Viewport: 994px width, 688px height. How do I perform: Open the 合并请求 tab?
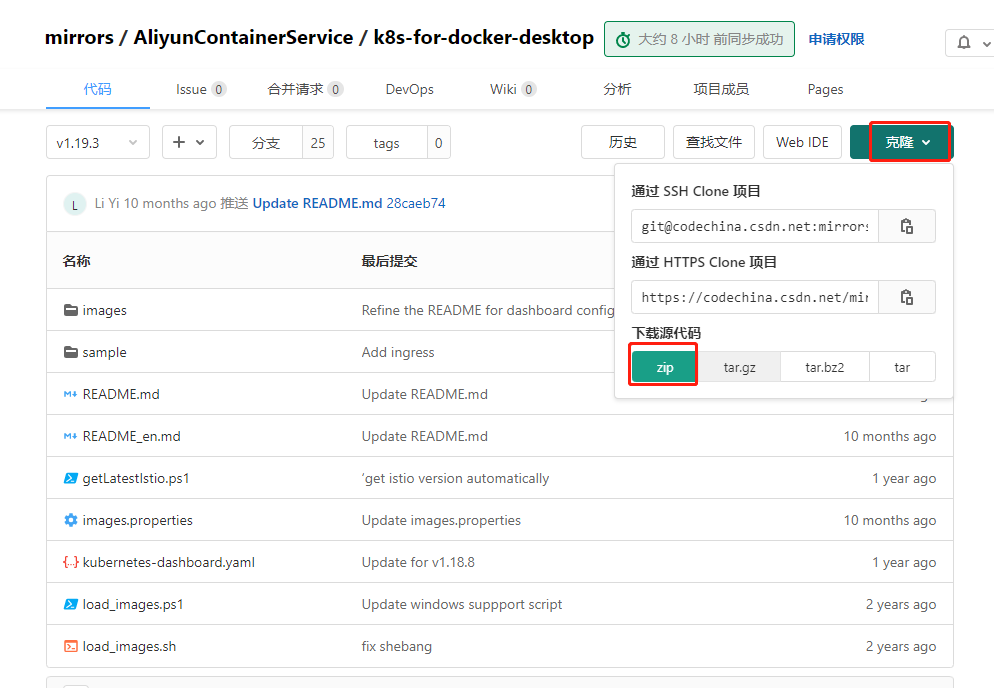click(x=305, y=89)
